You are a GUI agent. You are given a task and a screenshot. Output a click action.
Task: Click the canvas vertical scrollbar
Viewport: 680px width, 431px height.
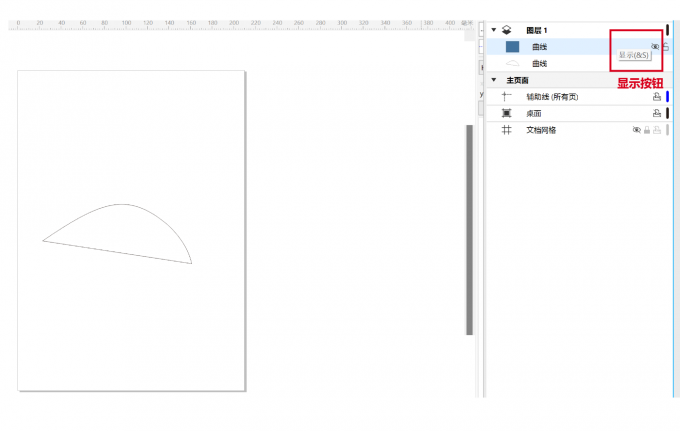[x=470, y=230]
